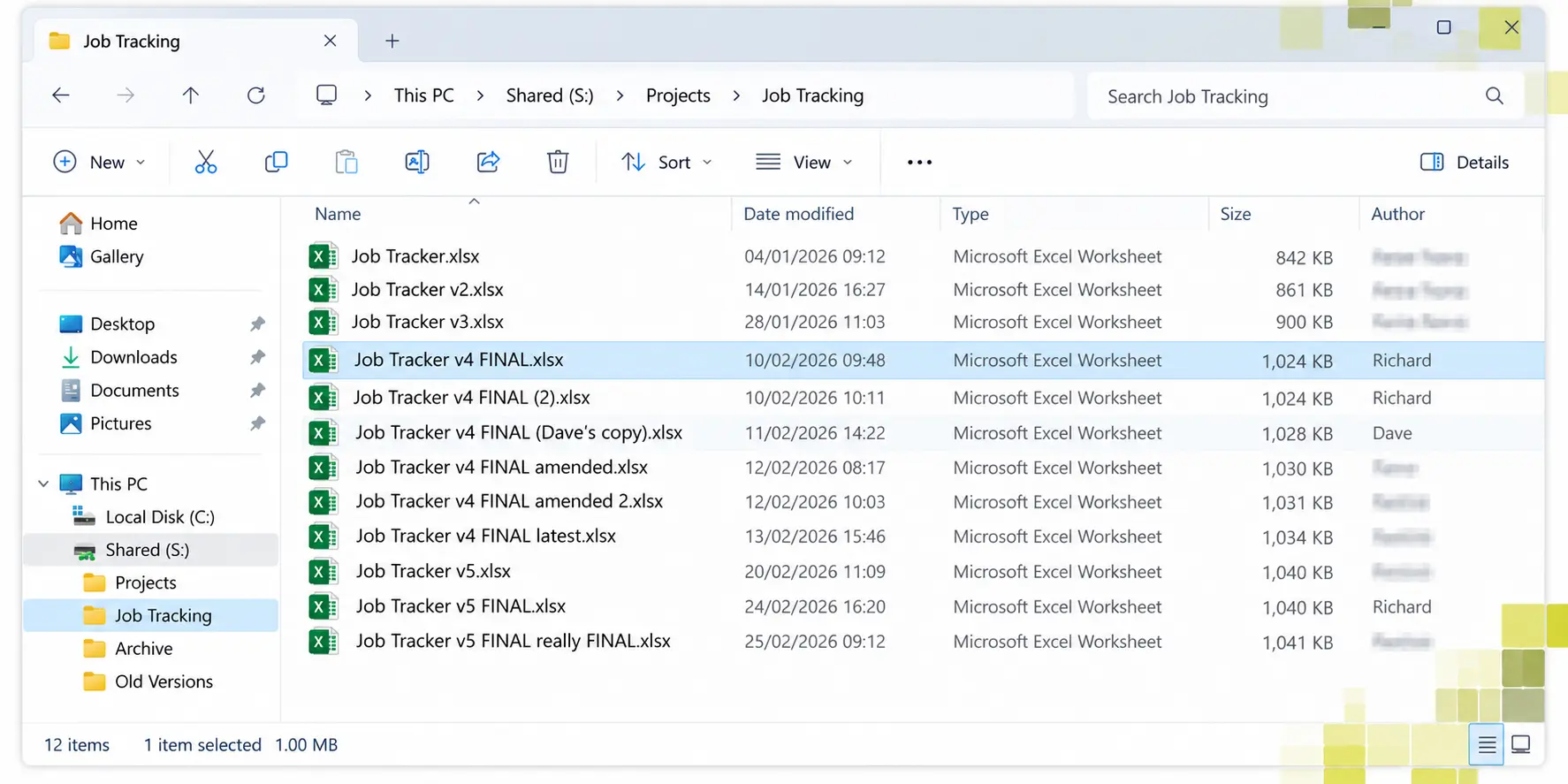Expand chevron after Shared (S:) in breadcrumb
The image size is (1568, 784).
620,95
